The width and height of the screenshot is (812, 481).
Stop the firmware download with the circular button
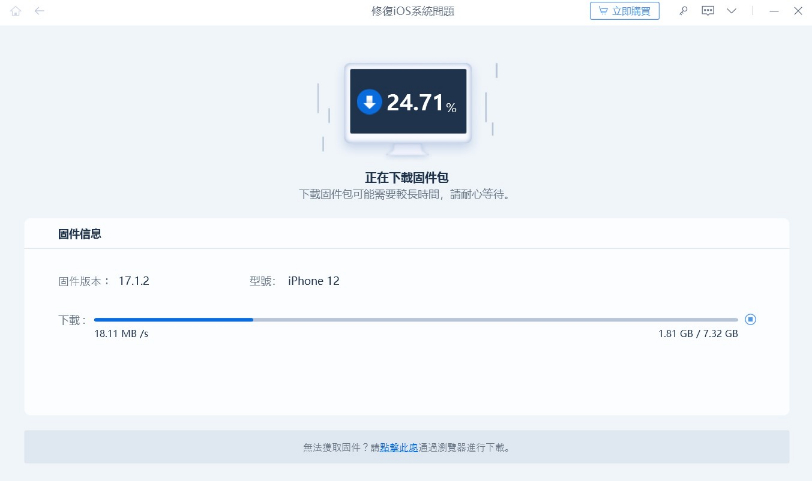750,319
